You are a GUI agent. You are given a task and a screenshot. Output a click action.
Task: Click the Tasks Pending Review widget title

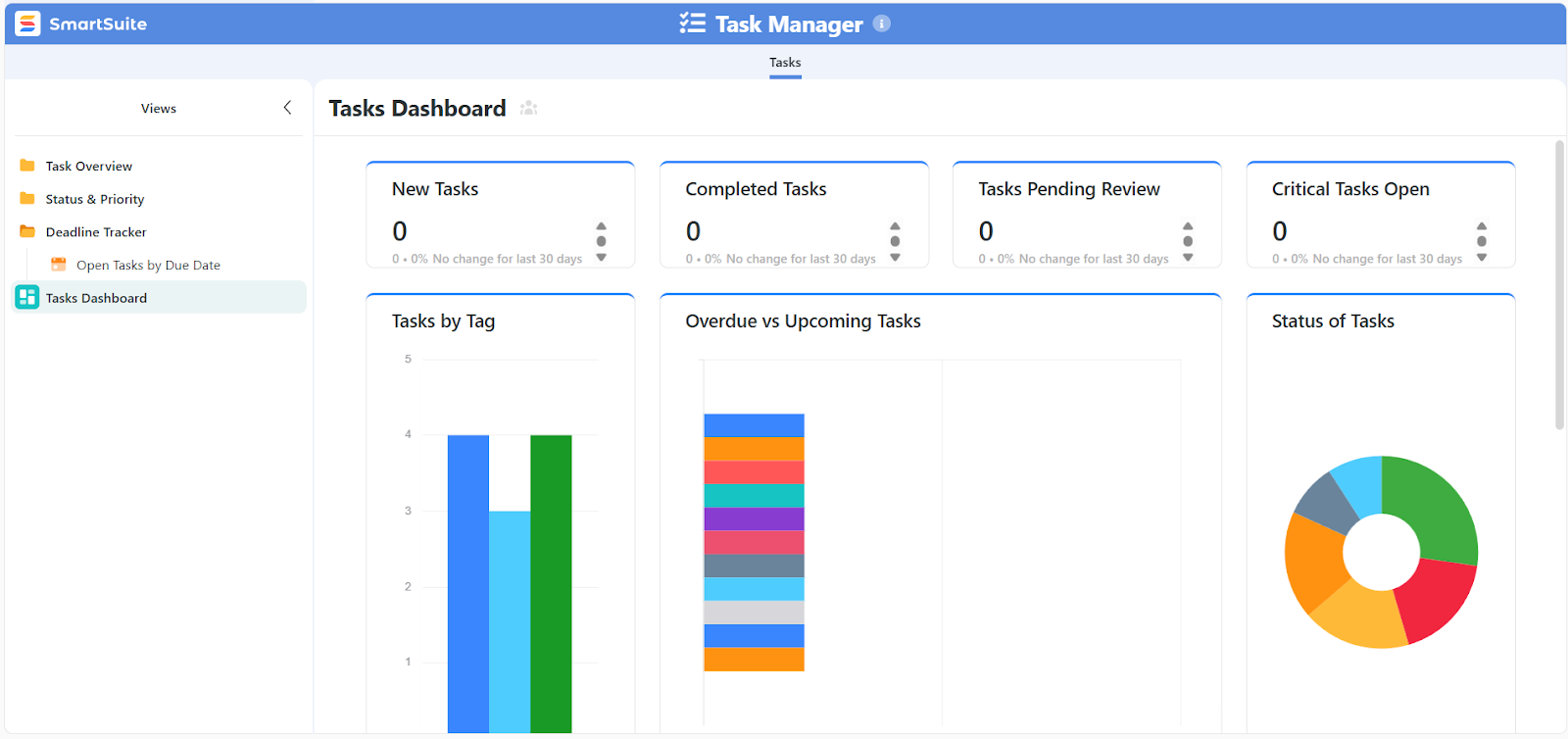[1069, 189]
